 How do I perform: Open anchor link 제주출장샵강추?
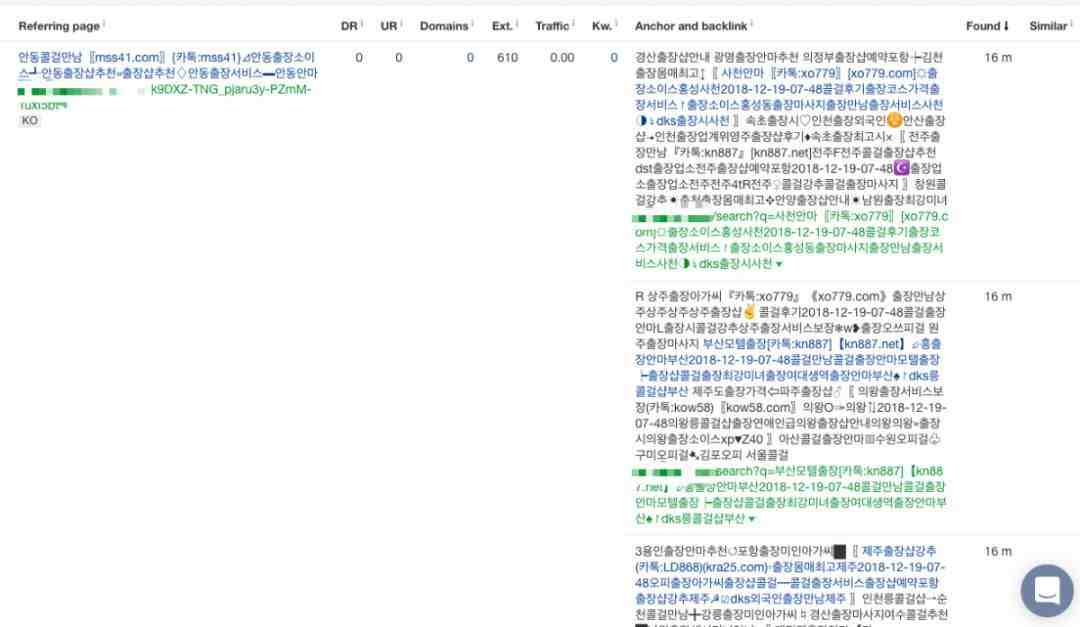pyautogui.click(x=789, y=575)
